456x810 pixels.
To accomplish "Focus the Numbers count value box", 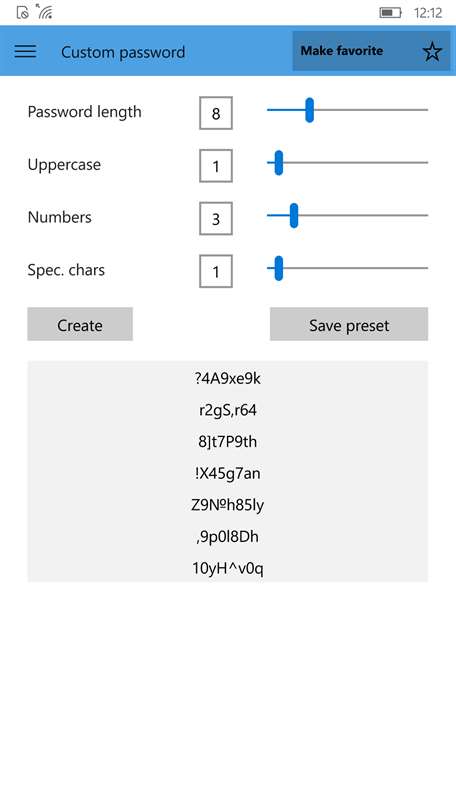I will tap(216, 219).
